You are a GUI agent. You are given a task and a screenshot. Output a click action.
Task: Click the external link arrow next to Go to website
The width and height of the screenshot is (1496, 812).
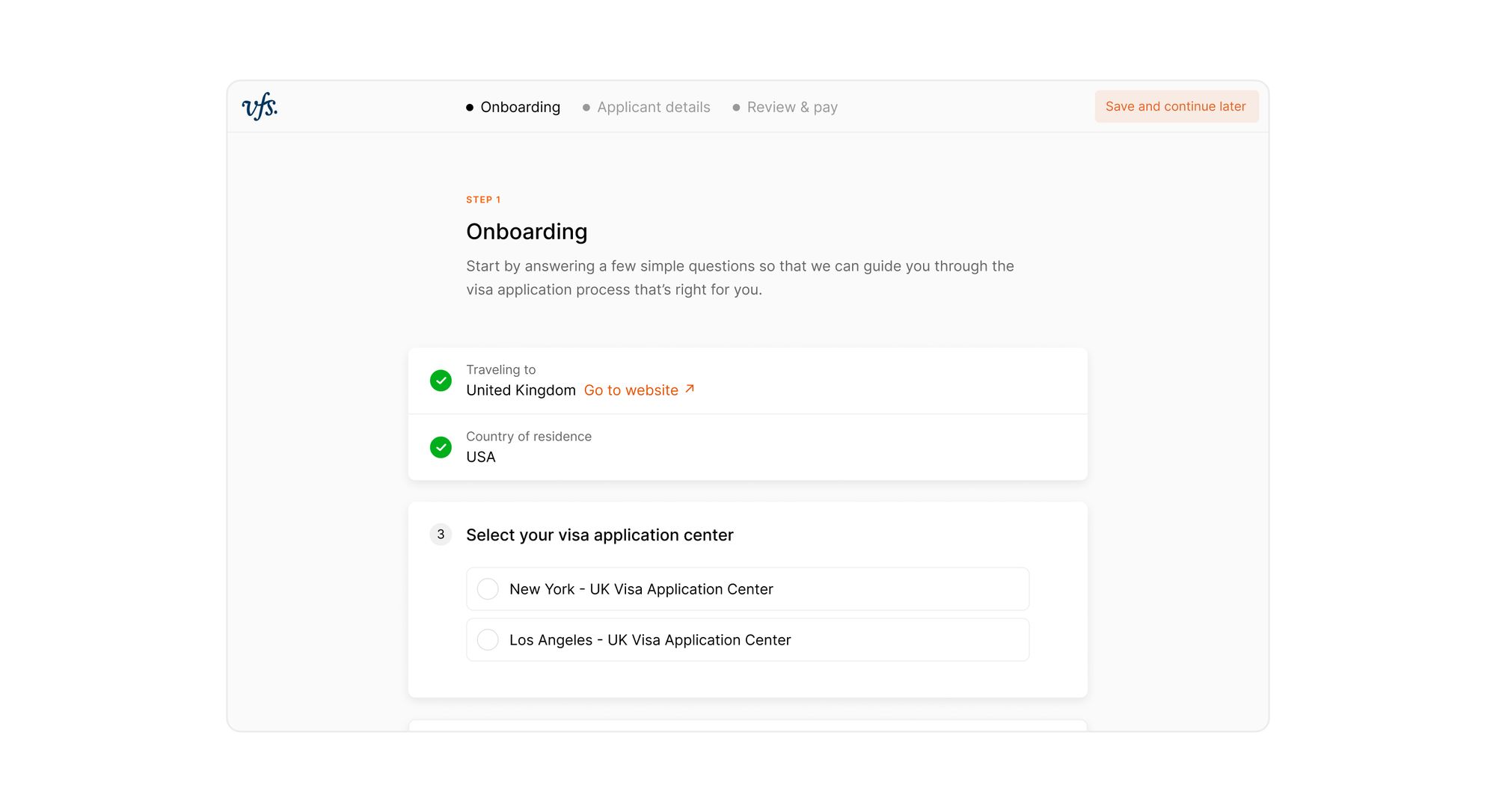point(689,389)
